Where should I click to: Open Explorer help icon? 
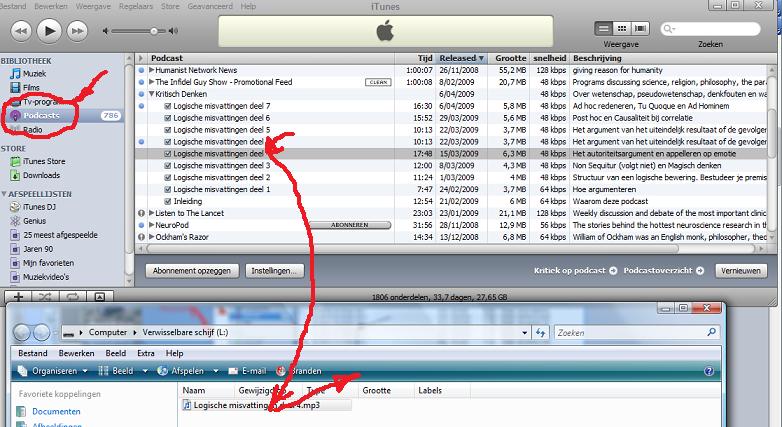tap(709, 371)
